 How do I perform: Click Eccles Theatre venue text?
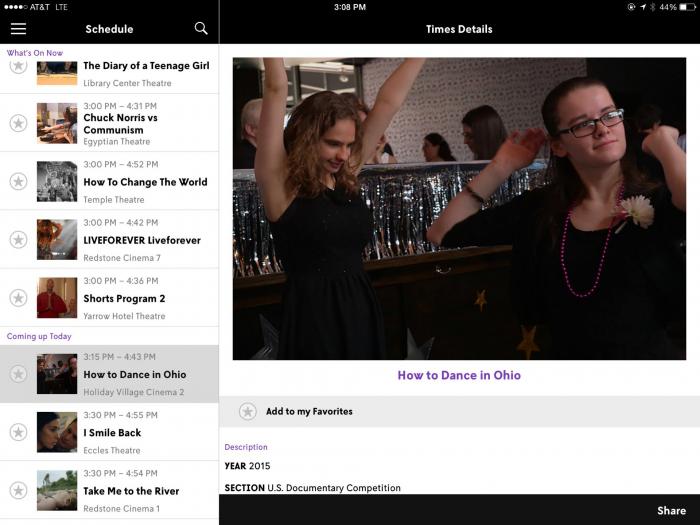point(112,450)
